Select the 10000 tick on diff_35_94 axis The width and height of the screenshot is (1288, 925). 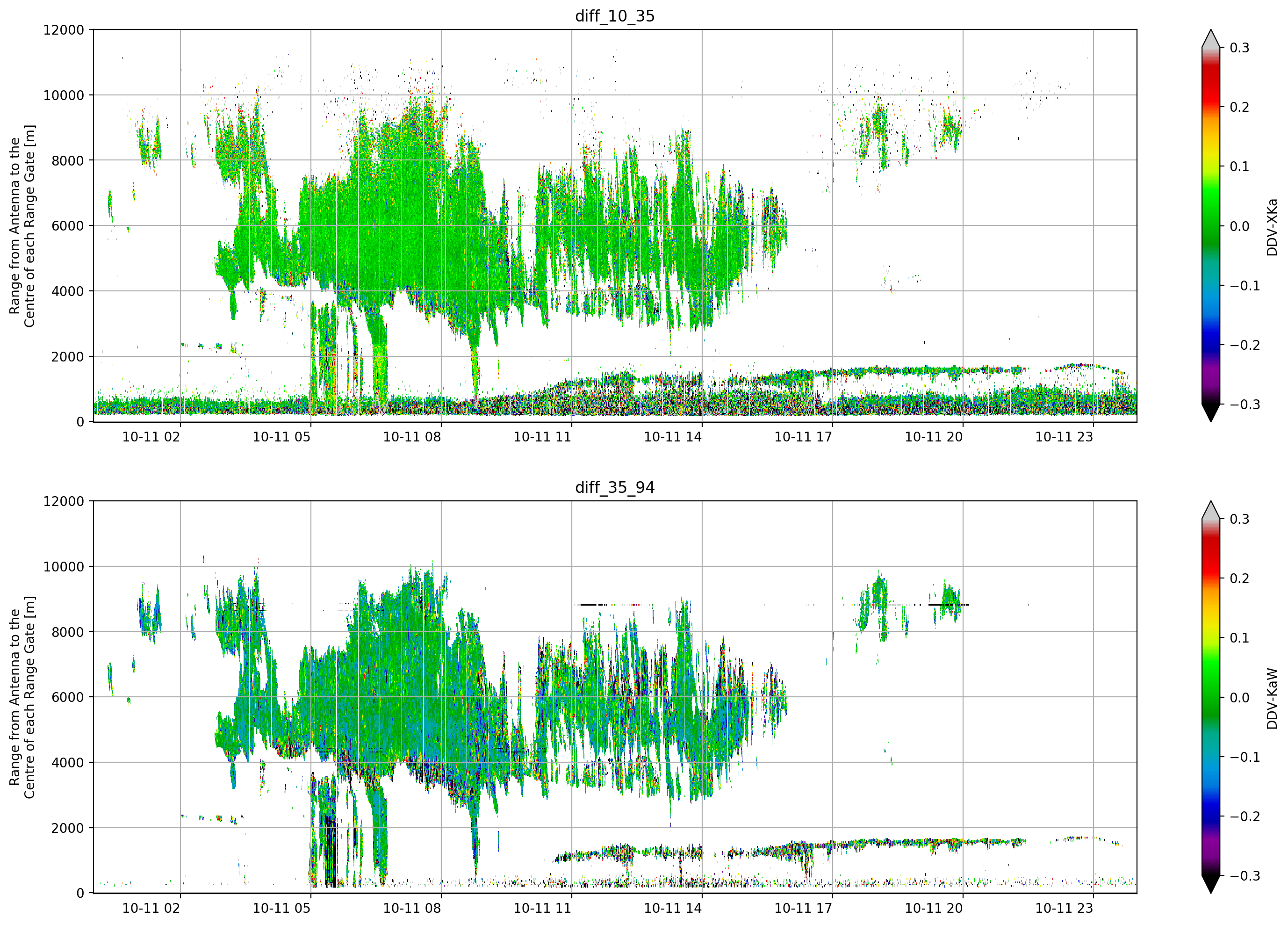click(64, 567)
